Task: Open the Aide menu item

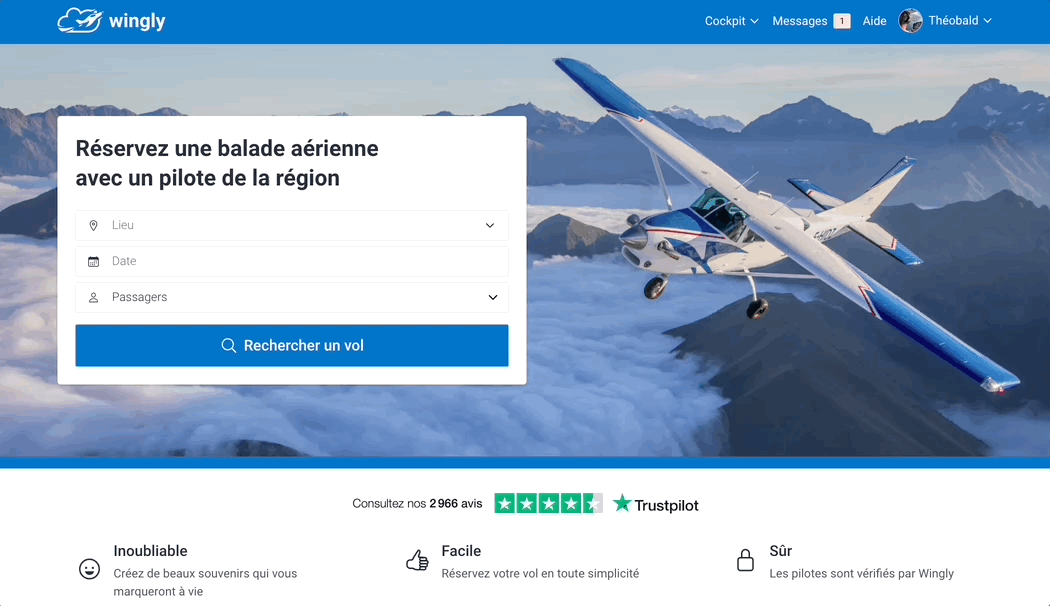Action: 874,21
